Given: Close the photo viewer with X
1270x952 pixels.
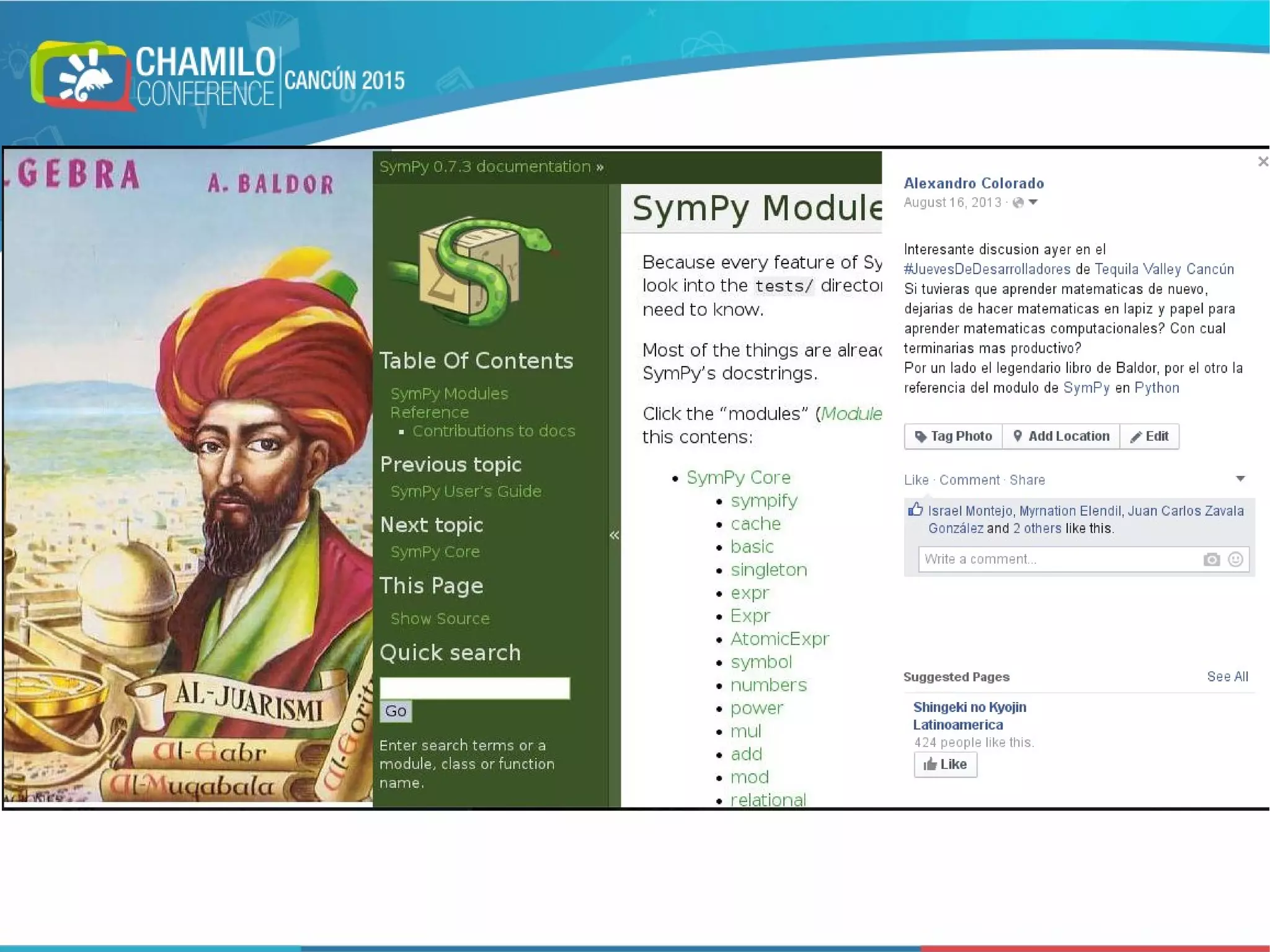Looking at the screenshot, I should click(x=1263, y=162).
